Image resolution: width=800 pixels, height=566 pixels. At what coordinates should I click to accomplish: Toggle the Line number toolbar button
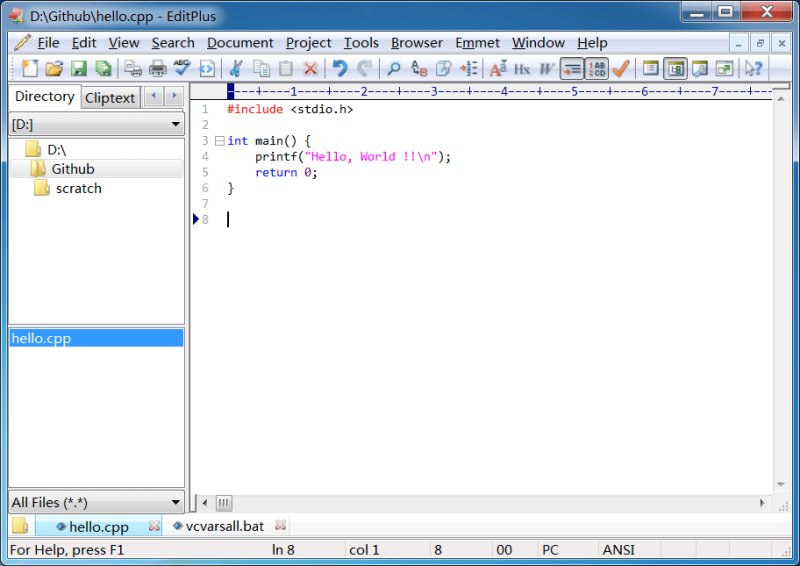tap(596, 68)
